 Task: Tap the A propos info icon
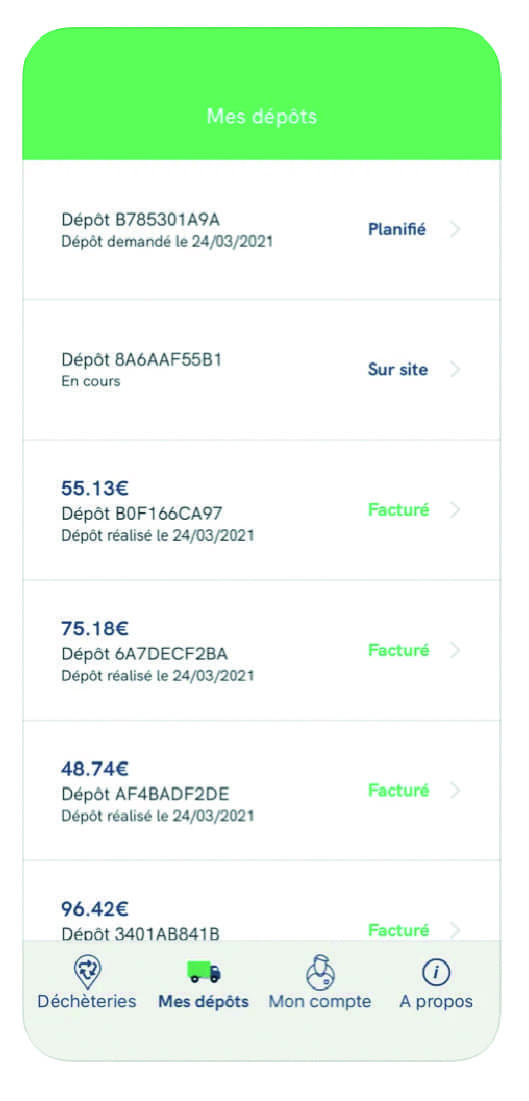point(436,973)
